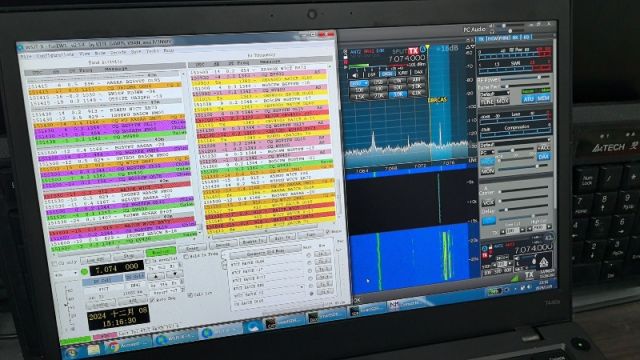Click the red TX slice indicator
This screenshot has height=360, width=640.
point(413,51)
